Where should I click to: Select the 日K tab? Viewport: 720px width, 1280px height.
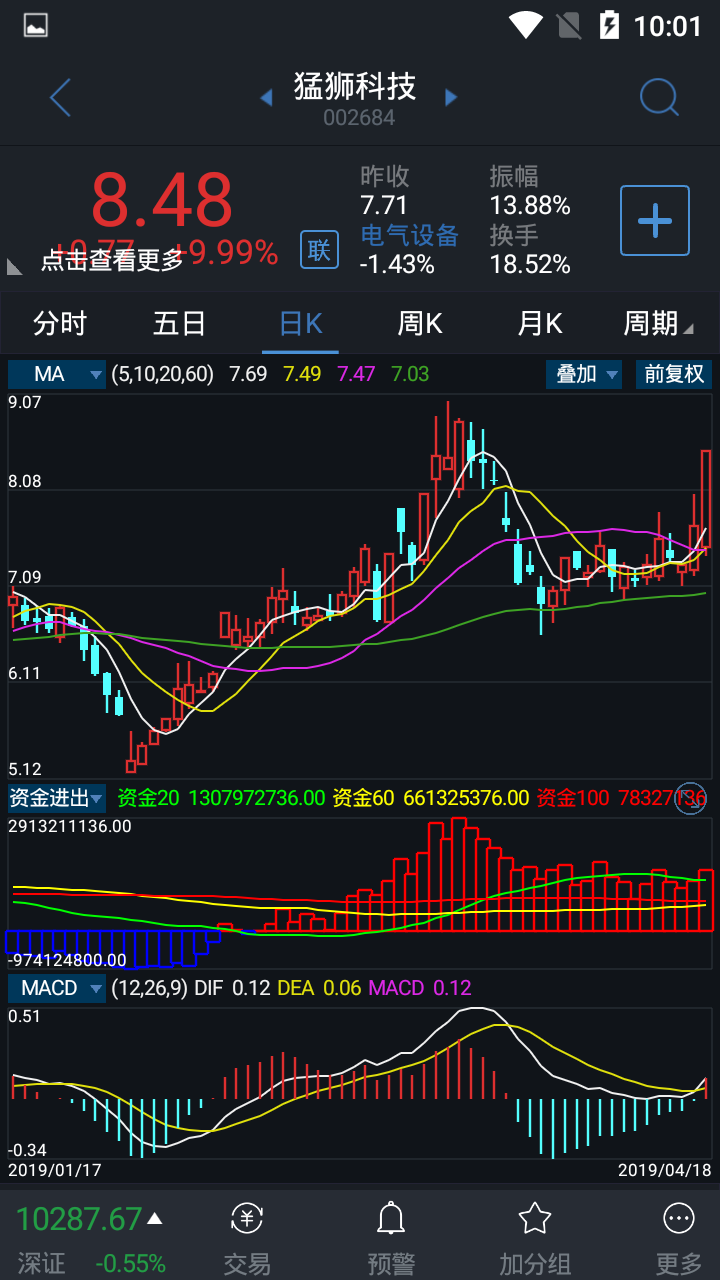tap(300, 323)
